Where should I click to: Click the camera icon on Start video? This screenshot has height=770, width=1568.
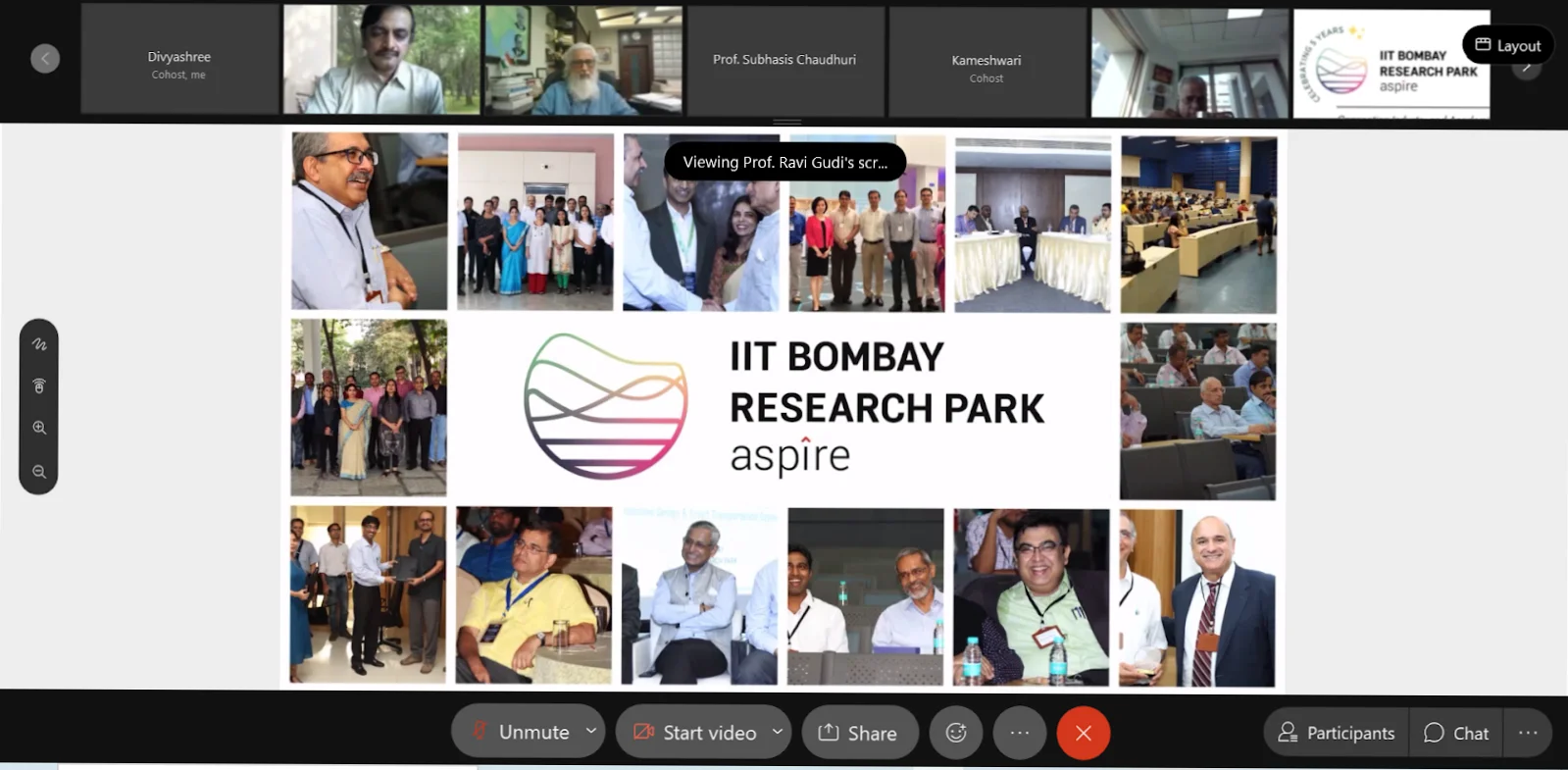click(x=643, y=732)
